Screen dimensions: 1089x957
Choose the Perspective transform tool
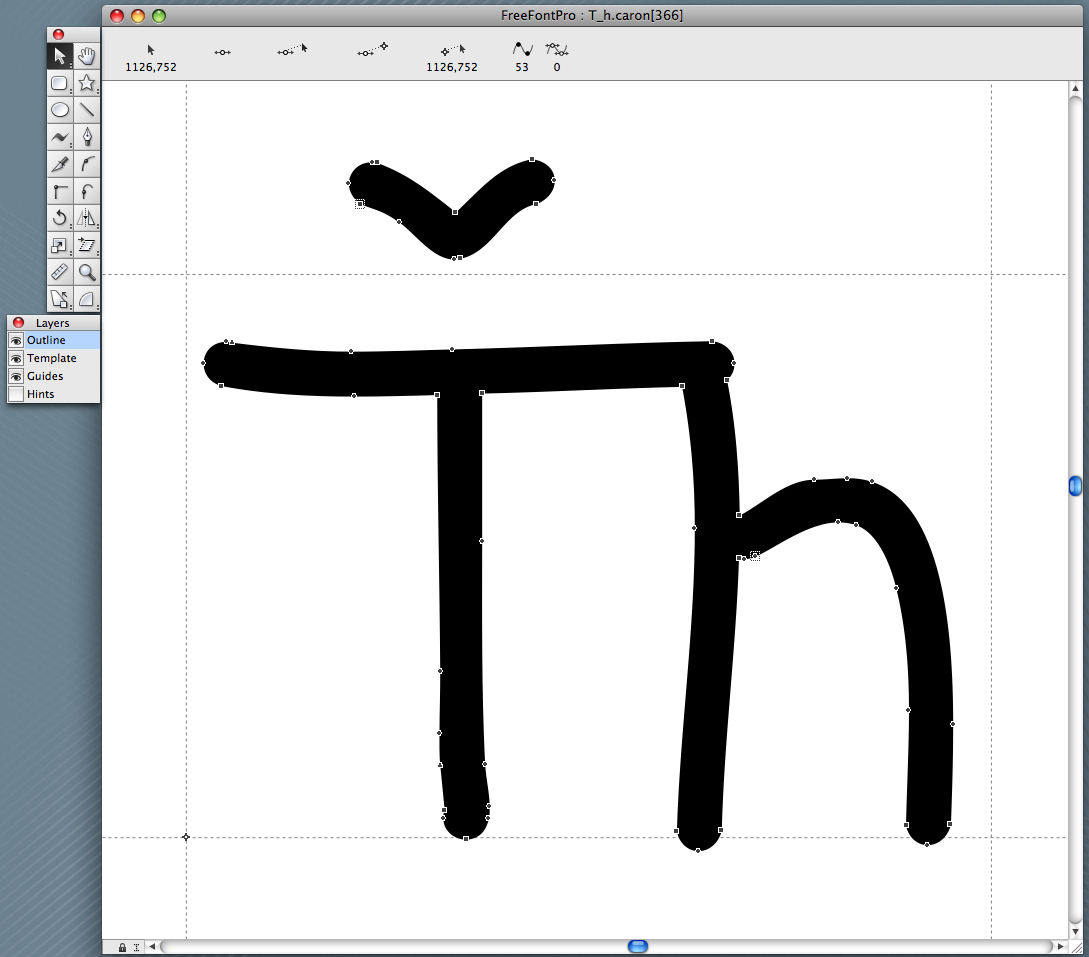(60, 299)
